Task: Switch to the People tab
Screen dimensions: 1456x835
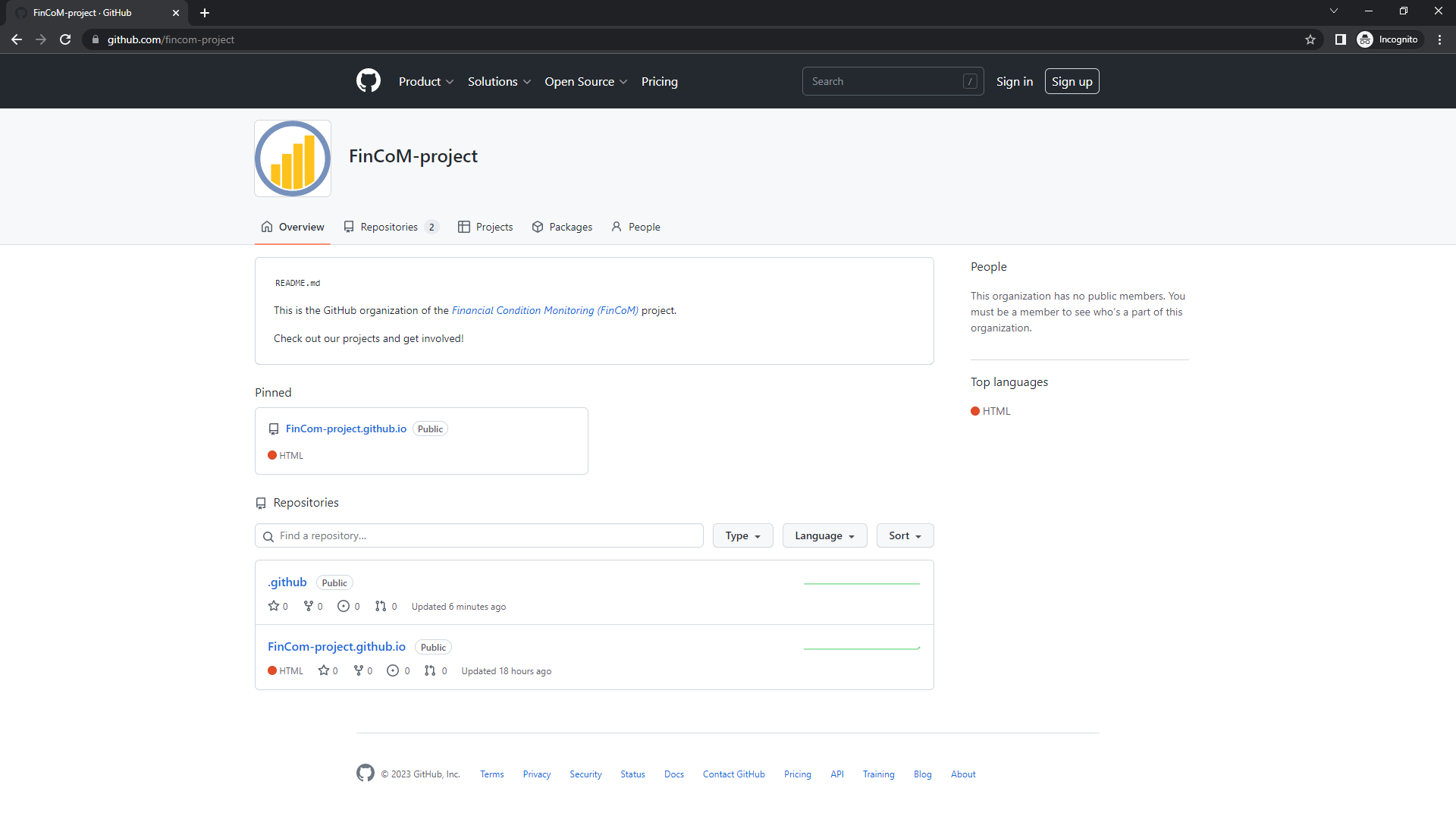Action: (x=635, y=227)
